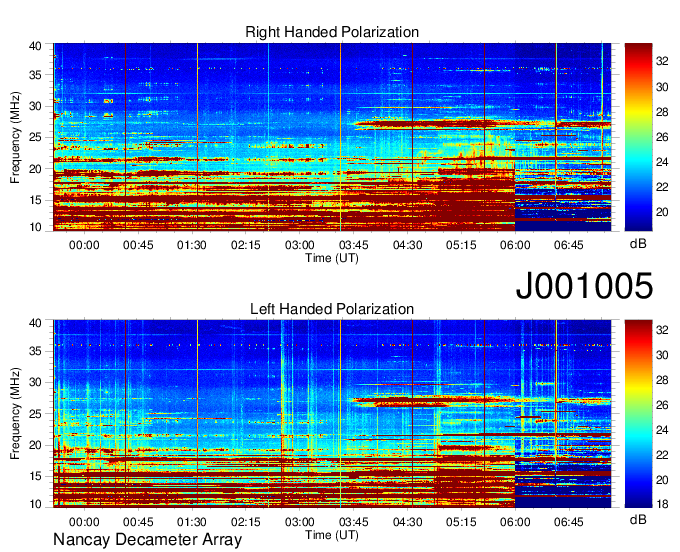Image resolution: width=680 pixels, height=552 pixels.
Task: Click "02:15" time tick of Right Handed plot
Action: (x=245, y=245)
